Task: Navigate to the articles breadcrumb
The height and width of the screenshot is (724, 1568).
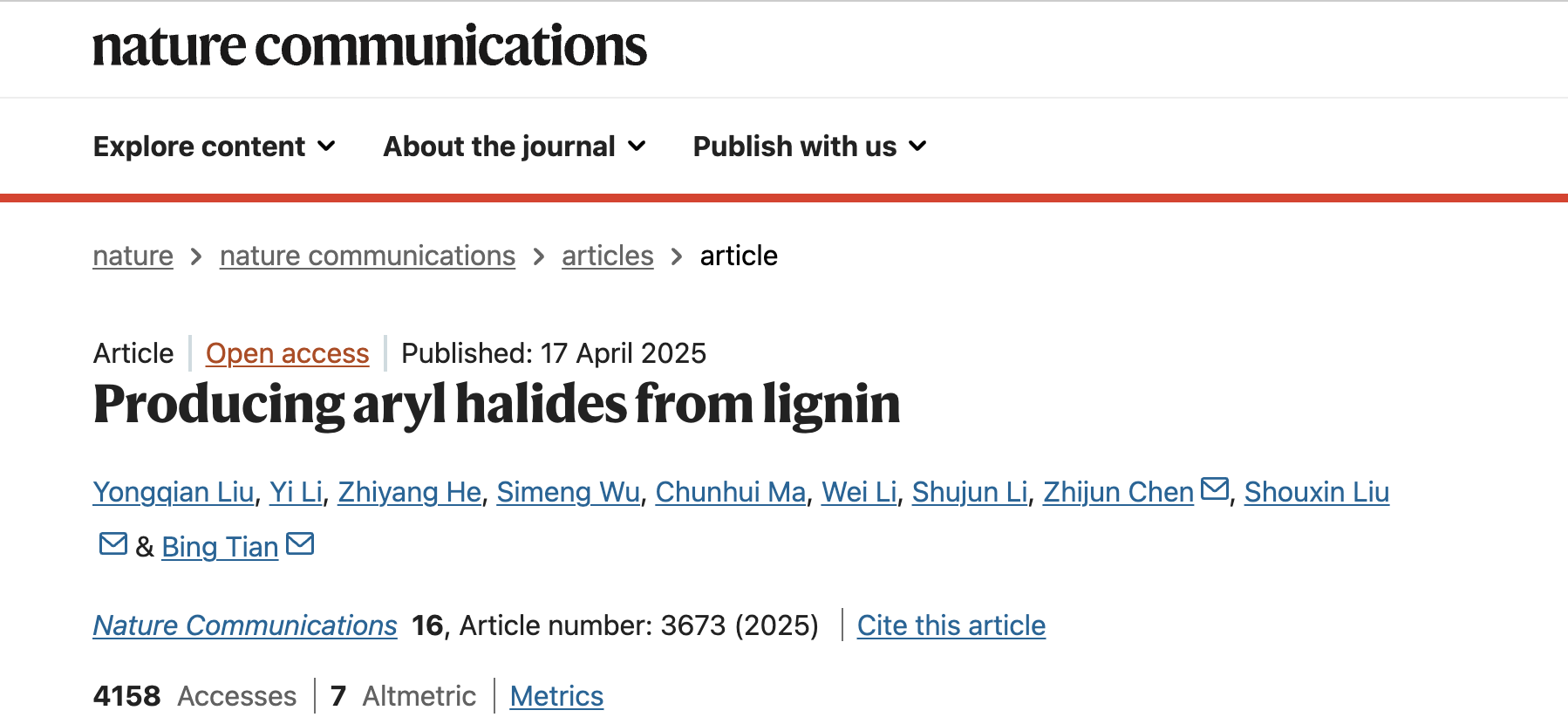Action: coord(607,256)
